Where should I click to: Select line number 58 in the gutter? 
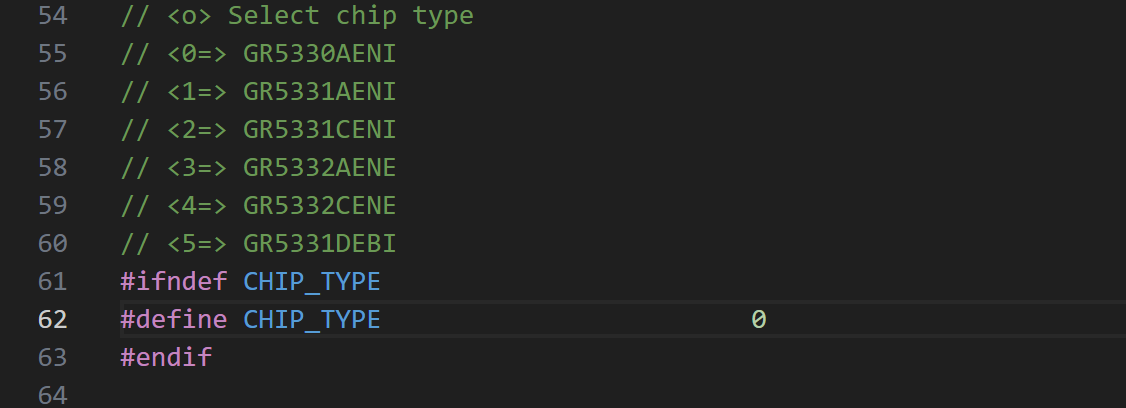point(52,168)
